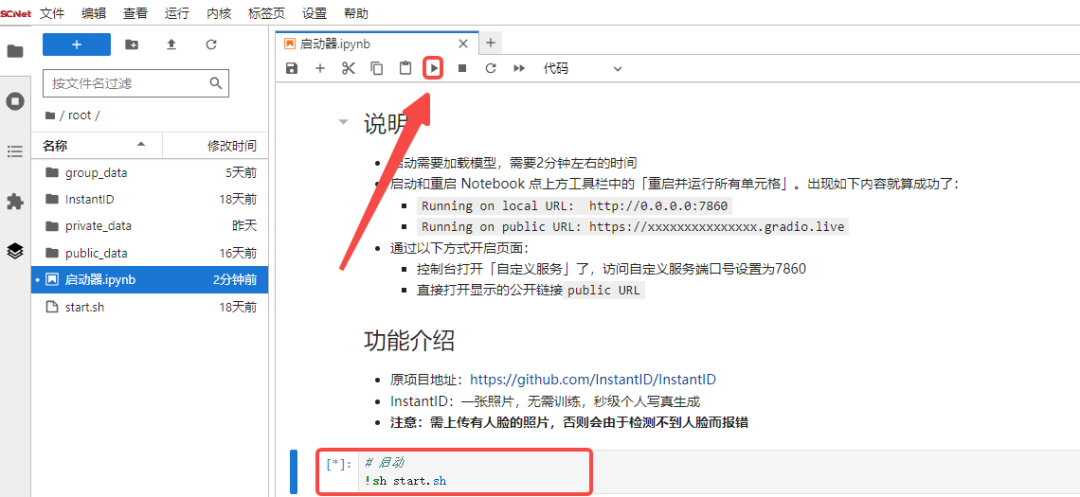1080x497 pixels.
Task: Click the file name filter search field
Action: point(125,83)
